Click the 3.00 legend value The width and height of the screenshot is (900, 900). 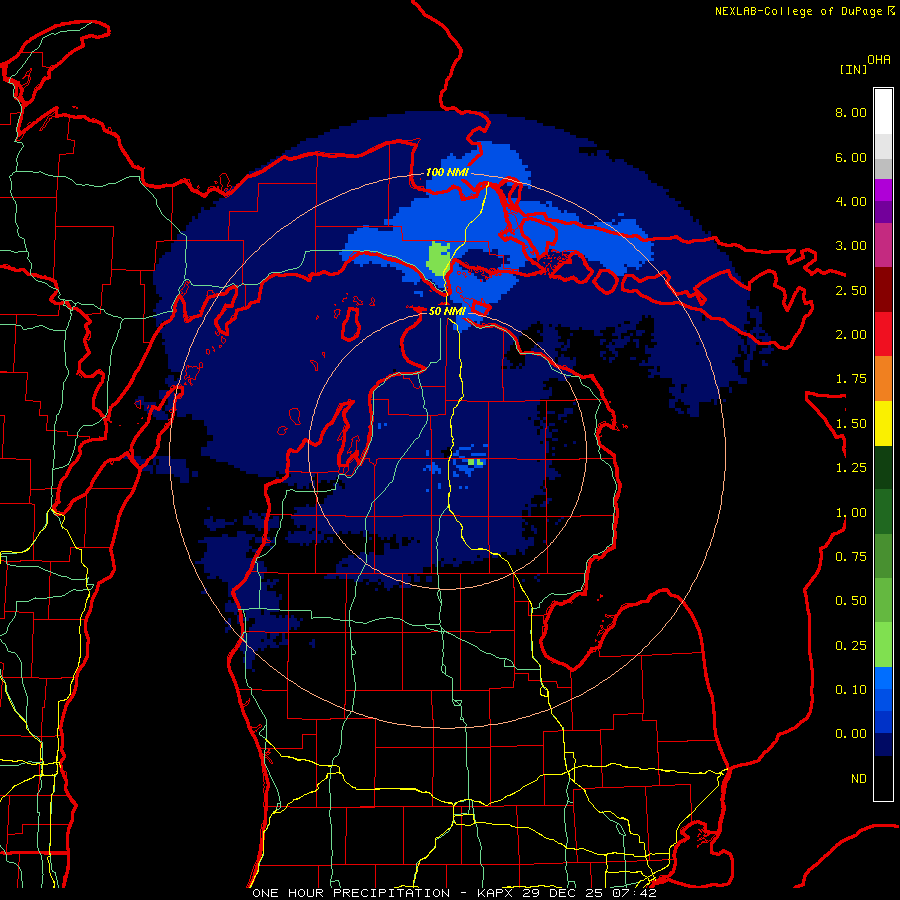(x=851, y=246)
